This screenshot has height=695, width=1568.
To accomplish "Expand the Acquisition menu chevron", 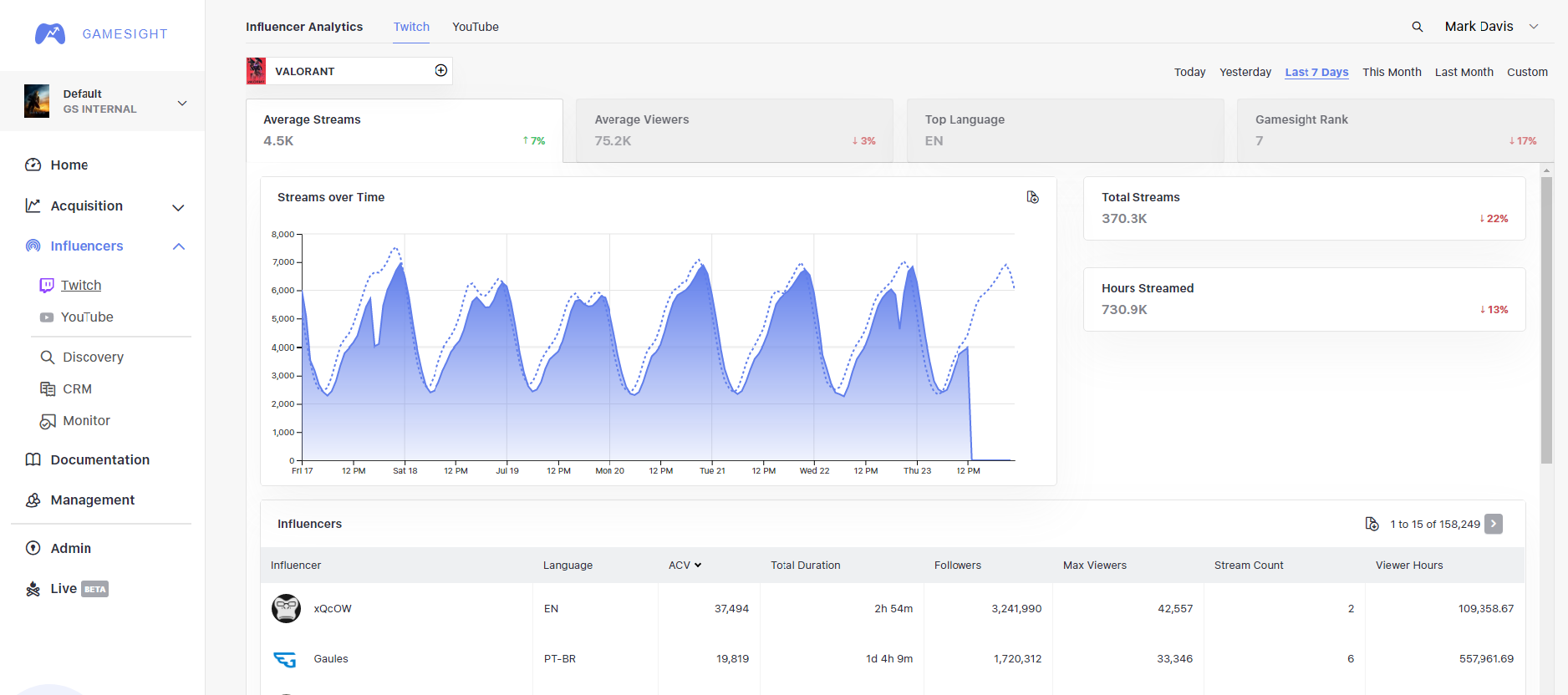I will (x=178, y=207).
